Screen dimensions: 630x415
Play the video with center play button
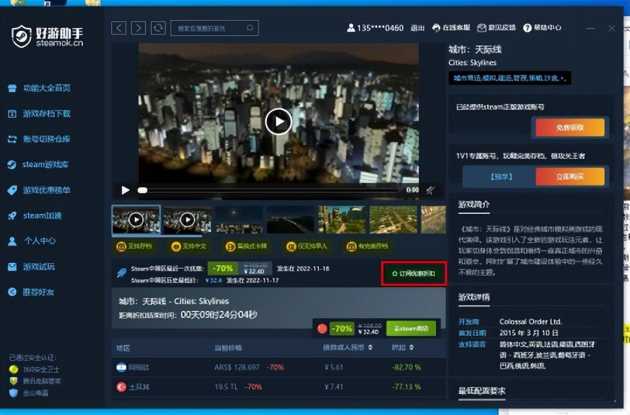coord(278,121)
